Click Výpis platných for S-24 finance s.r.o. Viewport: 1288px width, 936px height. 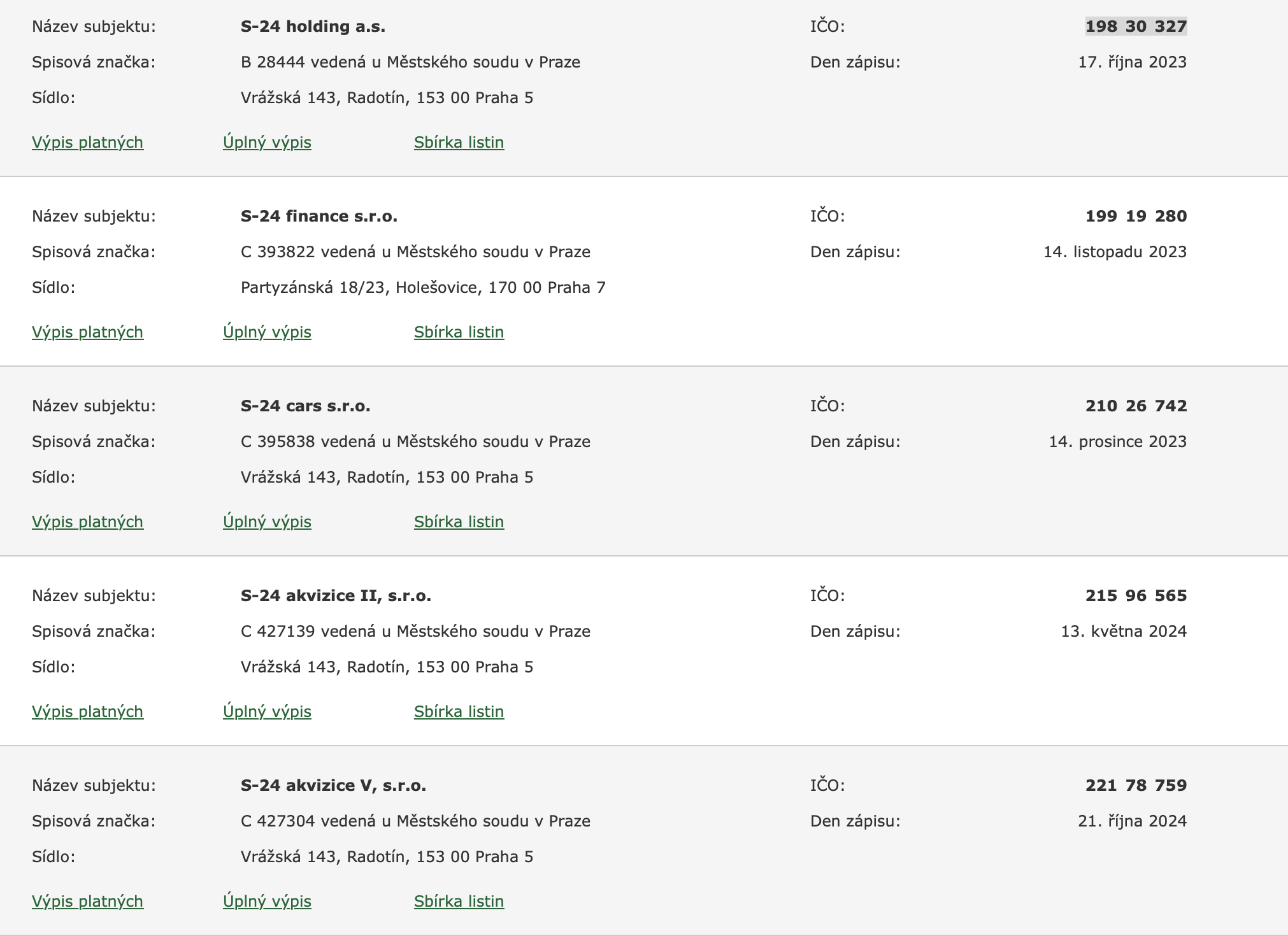tap(87, 332)
